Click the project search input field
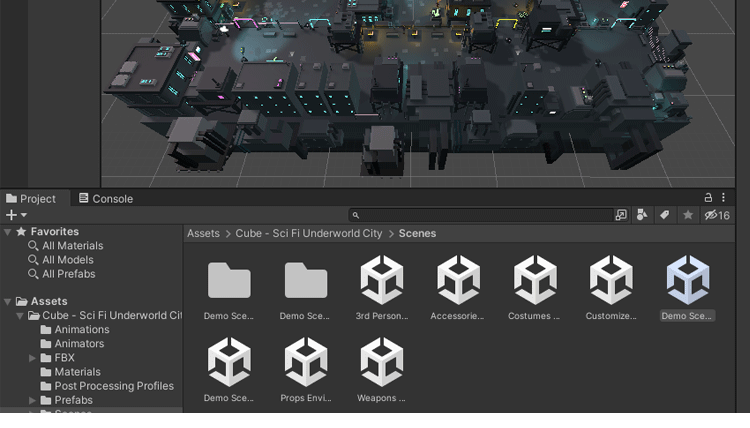This screenshot has width=750, height=428. click(485, 215)
